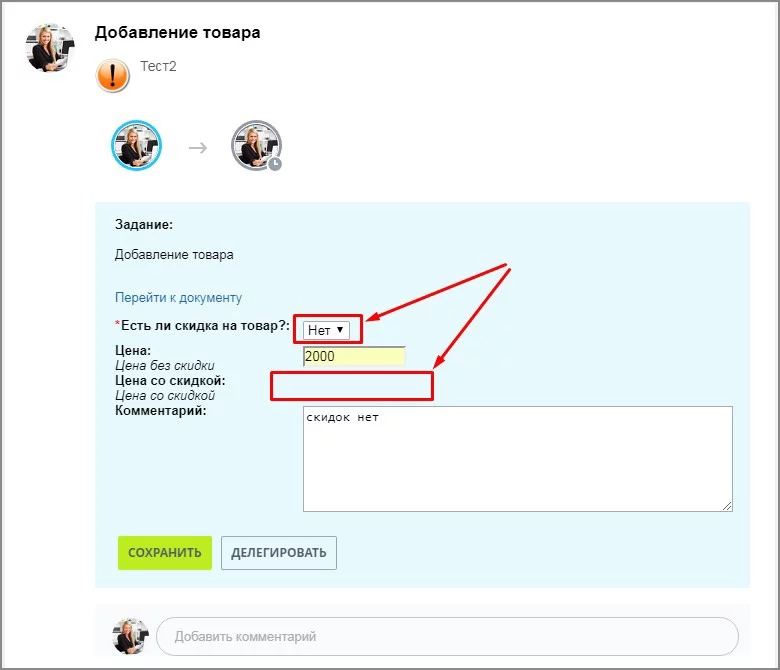Click the "Тест2" text label
The width and height of the screenshot is (780, 670).
tap(158, 66)
